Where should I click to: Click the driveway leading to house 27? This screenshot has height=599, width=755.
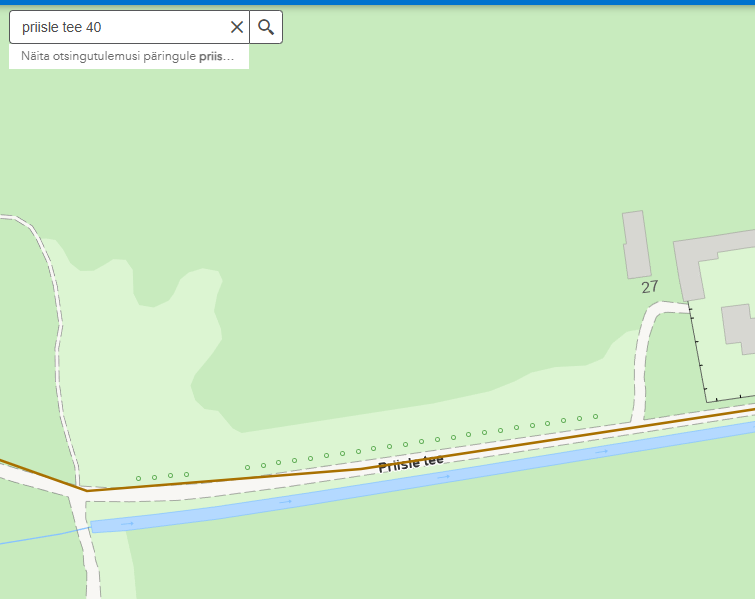[645, 352]
